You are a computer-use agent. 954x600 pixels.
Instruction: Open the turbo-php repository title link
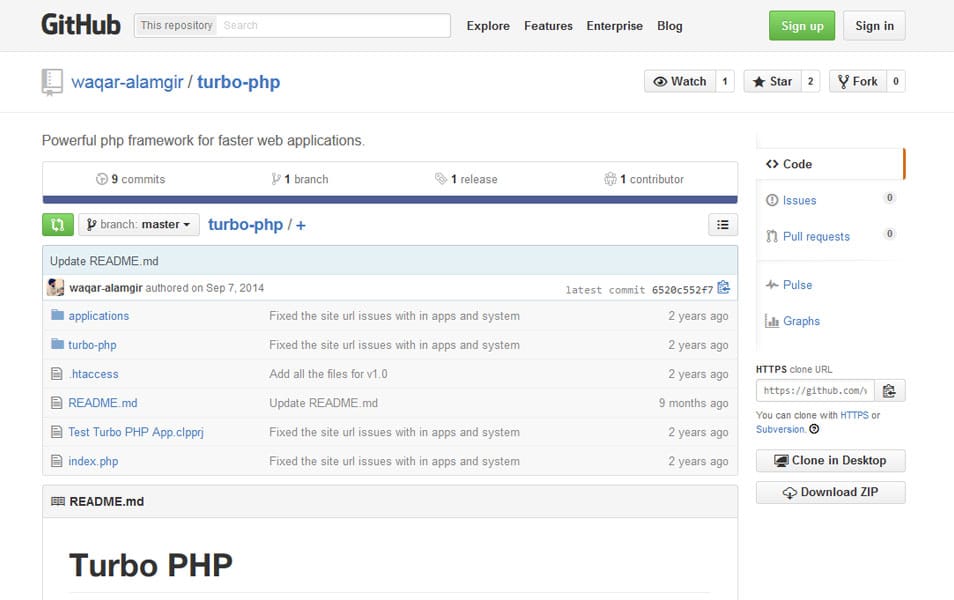click(x=238, y=82)
